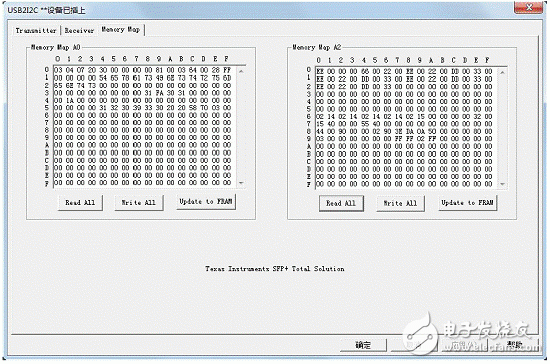The height and width of the screenshot is (364, 550).
Task: Click scroll-down arrow in Memory Map A0
Action: [241, 183]
